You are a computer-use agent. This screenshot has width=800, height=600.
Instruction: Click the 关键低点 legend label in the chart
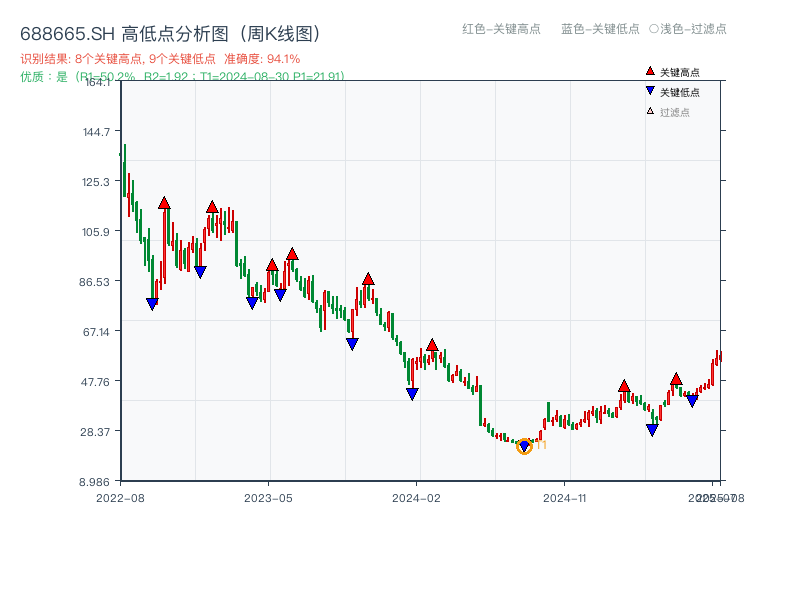click(x=680, y=92)
